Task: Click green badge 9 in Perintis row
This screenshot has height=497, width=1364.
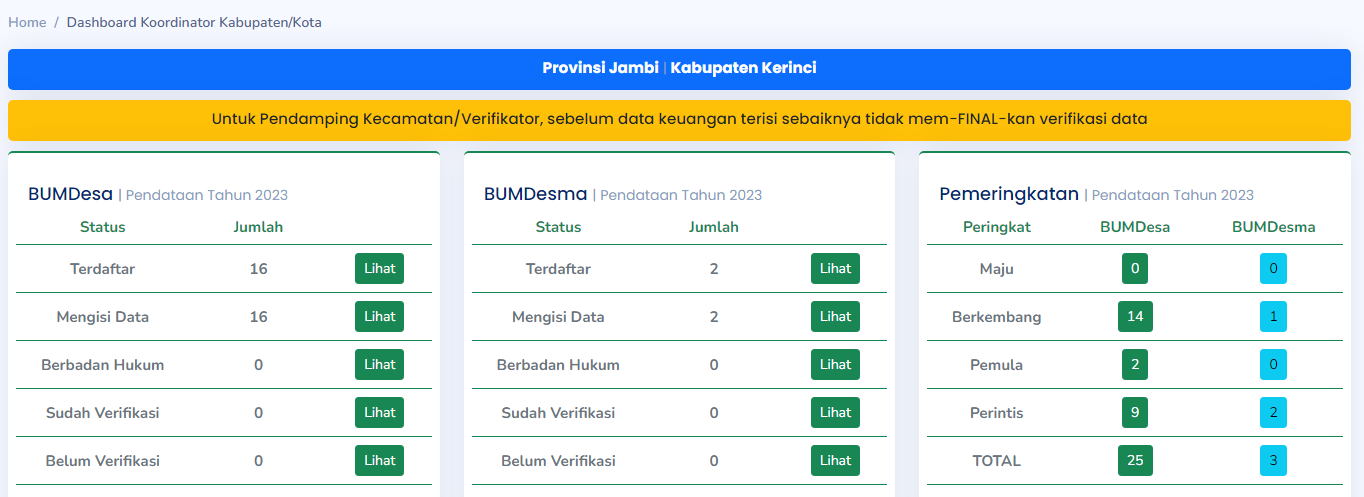Action: click(x=1135, y=413)
